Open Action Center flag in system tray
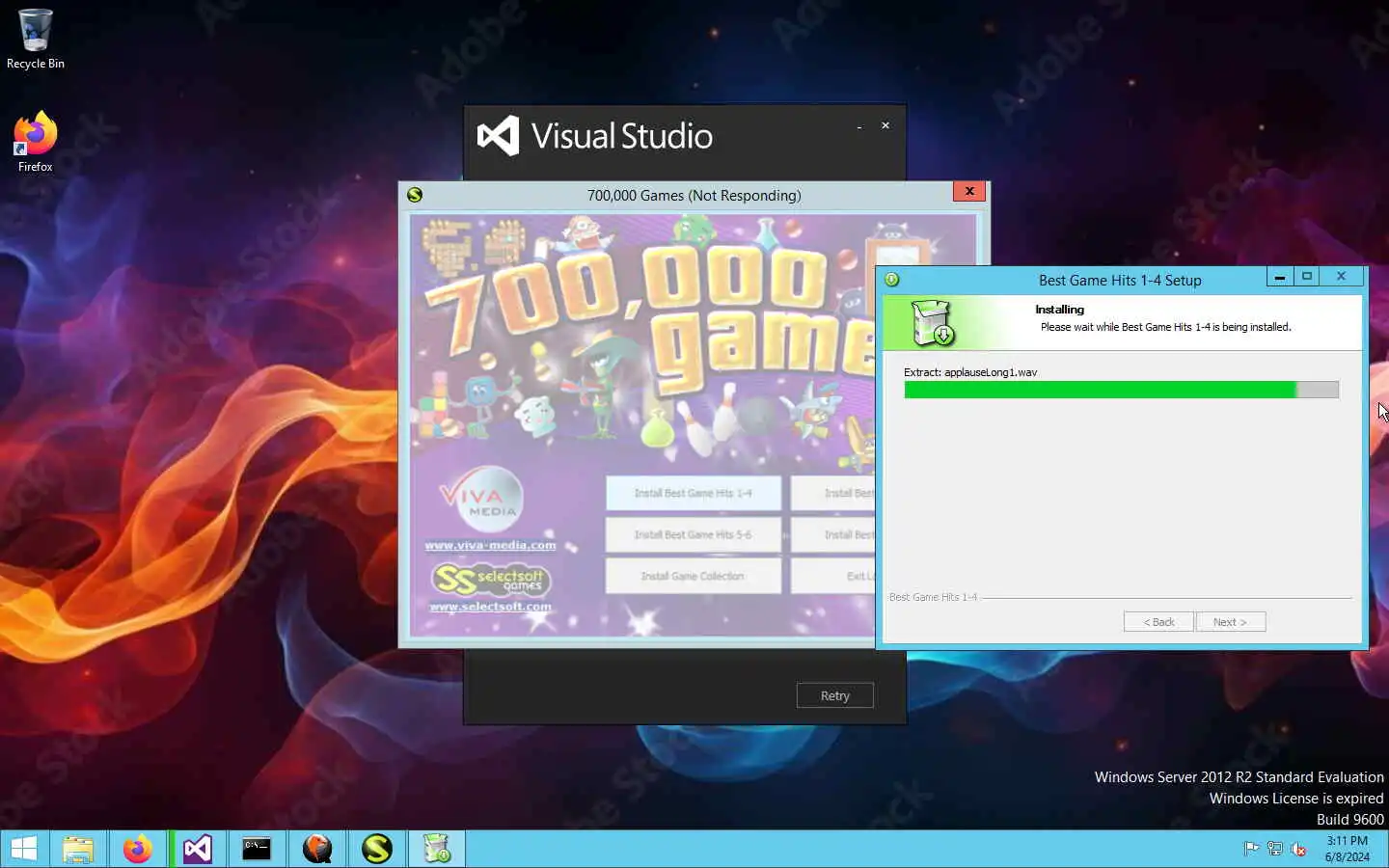The height and width of the screenshot is (868, 1389). coord(1251,849)
